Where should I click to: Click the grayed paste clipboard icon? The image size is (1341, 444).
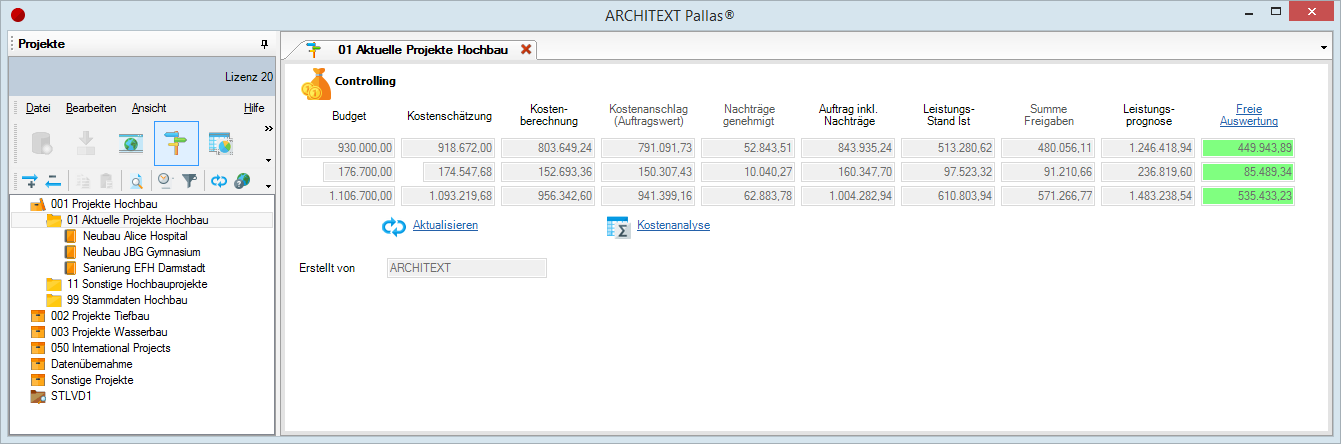[x=106, y=181]
